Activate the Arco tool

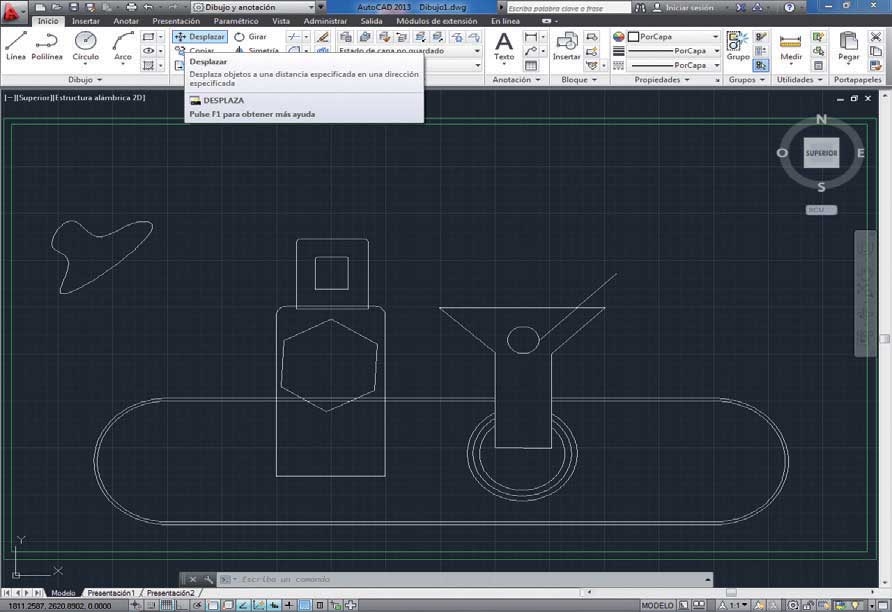123,45
